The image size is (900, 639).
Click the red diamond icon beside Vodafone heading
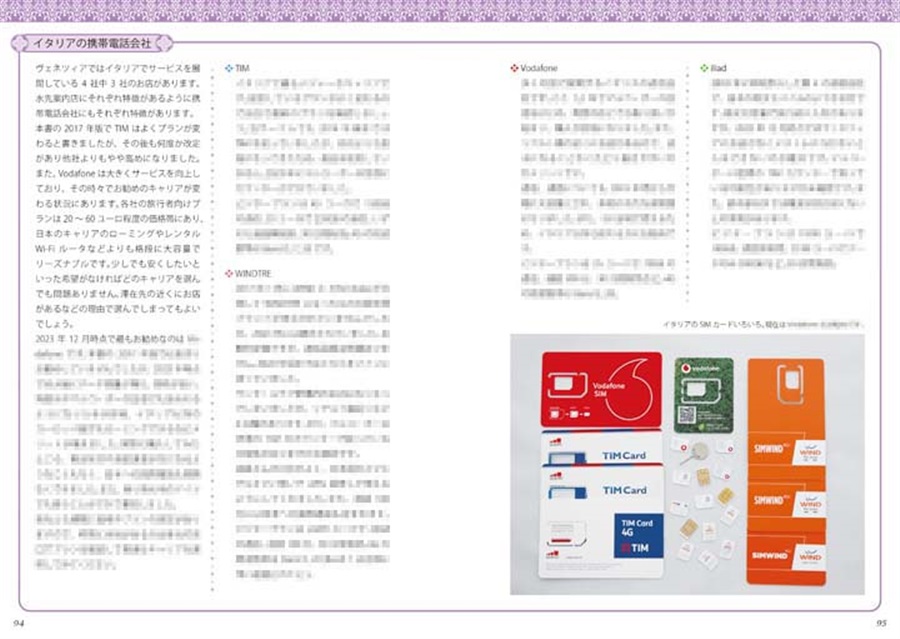(x=514, y=68)
